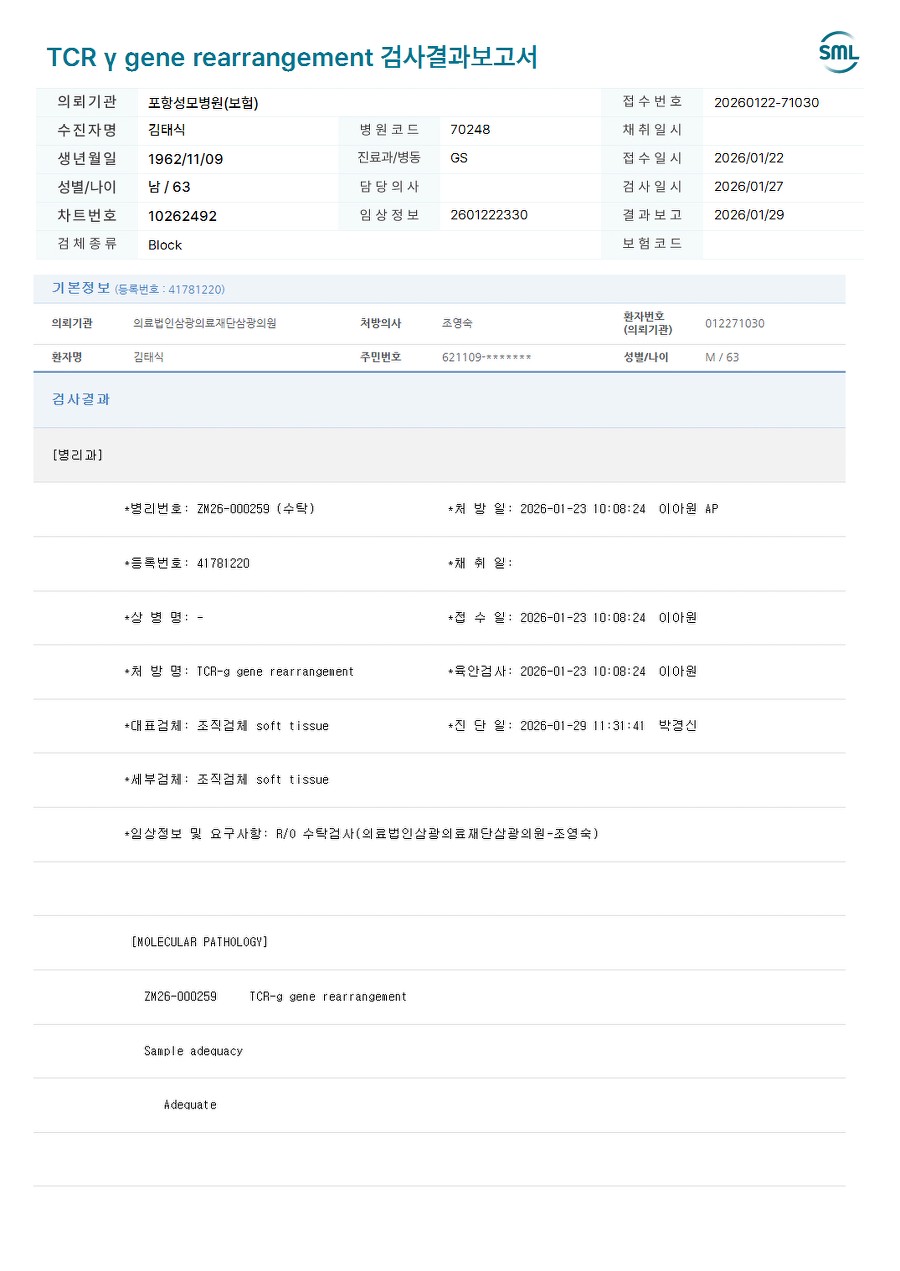
Task: Select diagnosis date line with 박경신
Action: tap(572, 725)
